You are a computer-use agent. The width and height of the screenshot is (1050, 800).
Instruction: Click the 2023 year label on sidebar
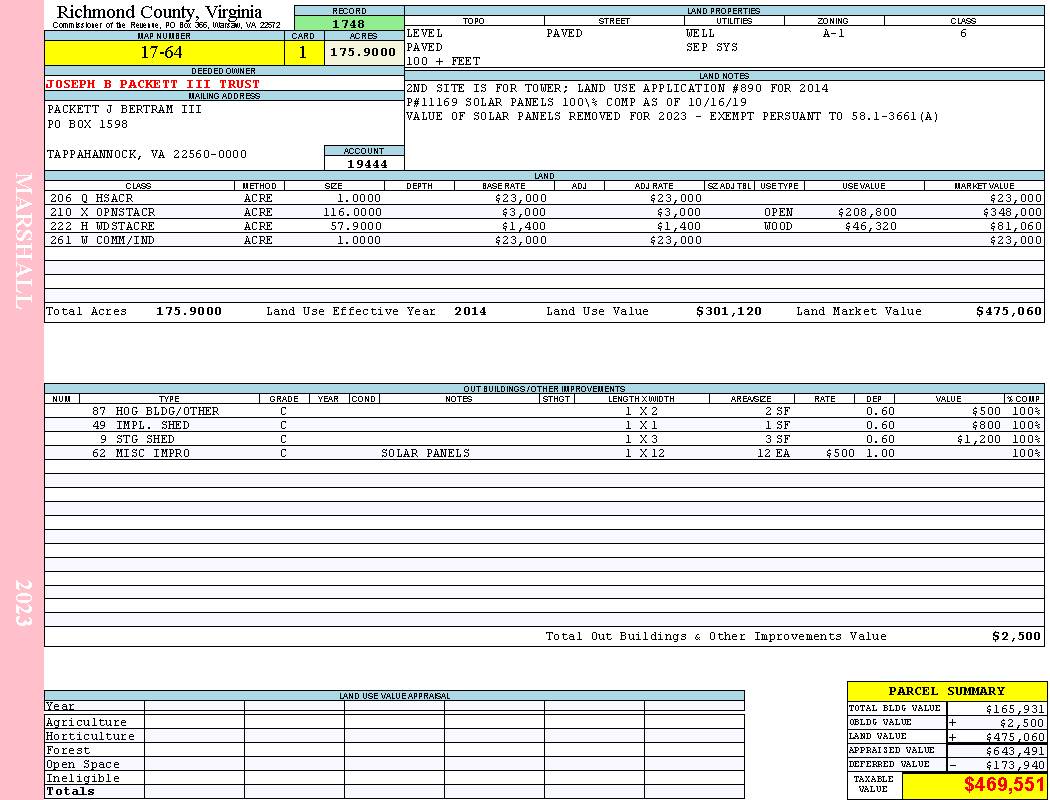tap(23, 603)
